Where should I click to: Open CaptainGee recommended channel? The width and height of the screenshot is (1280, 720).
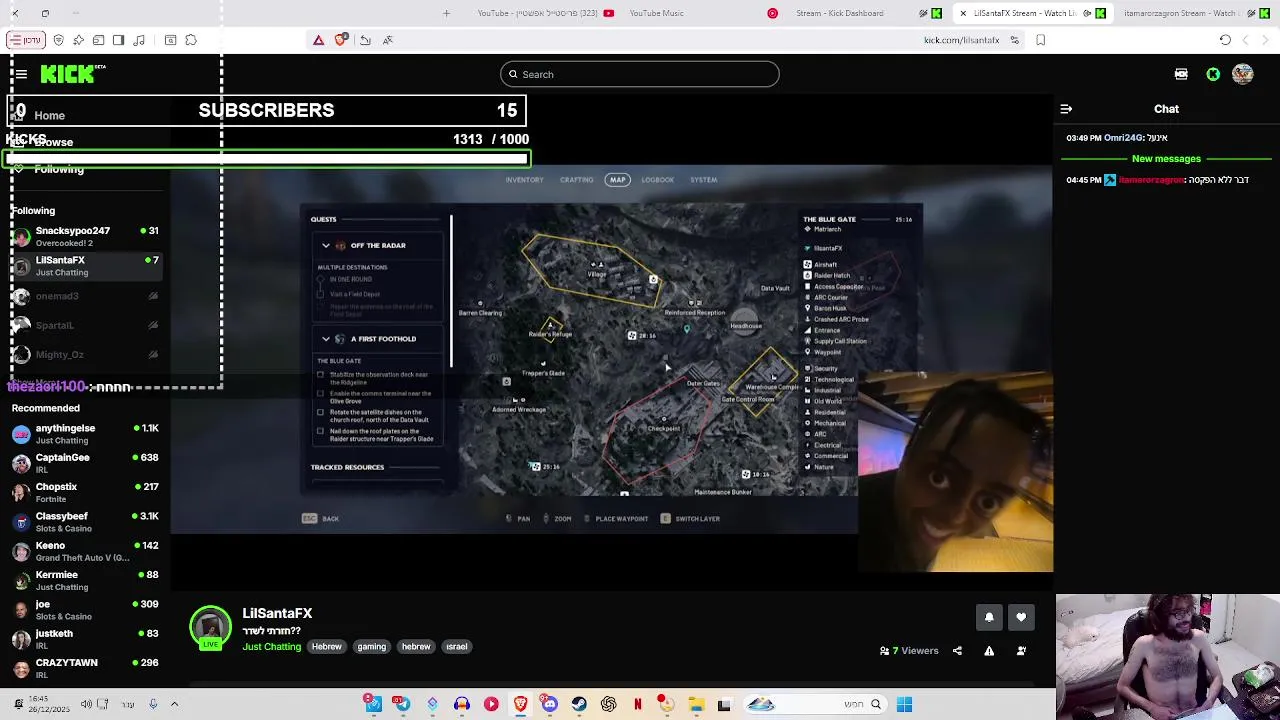pos(85,463)
